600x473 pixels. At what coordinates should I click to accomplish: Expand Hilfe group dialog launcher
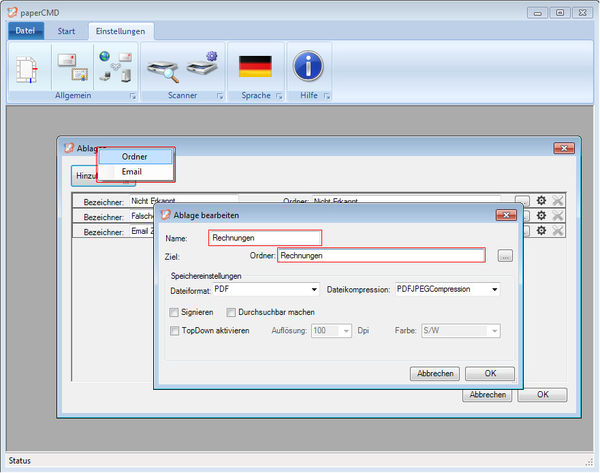[326, 96]
